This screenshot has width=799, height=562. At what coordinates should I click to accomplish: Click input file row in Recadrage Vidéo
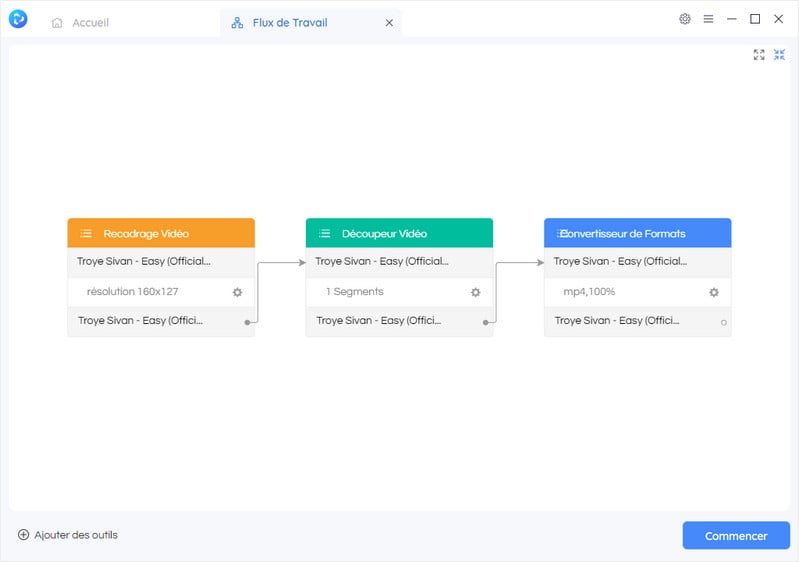pos(161,262)
